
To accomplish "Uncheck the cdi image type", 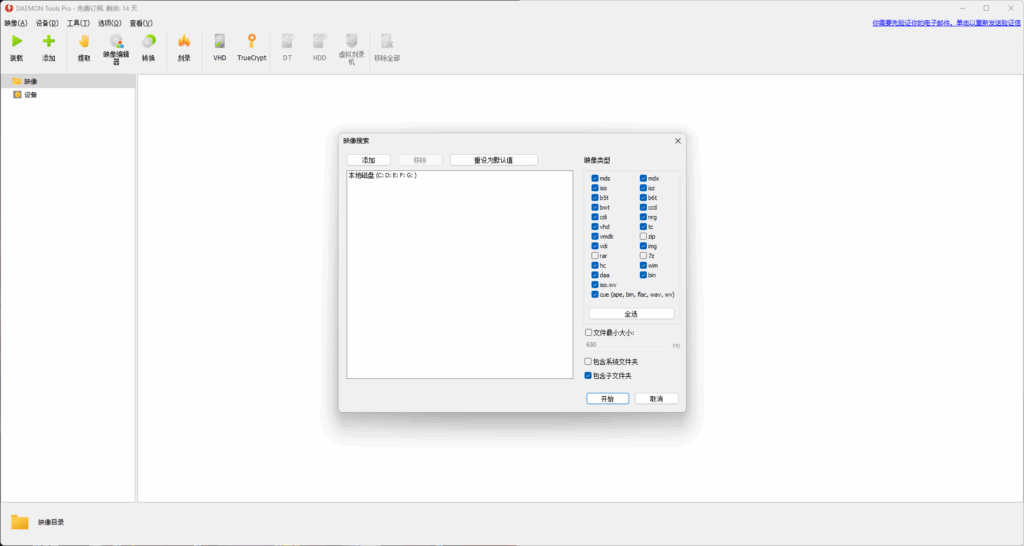I will [x=595, y=217].
